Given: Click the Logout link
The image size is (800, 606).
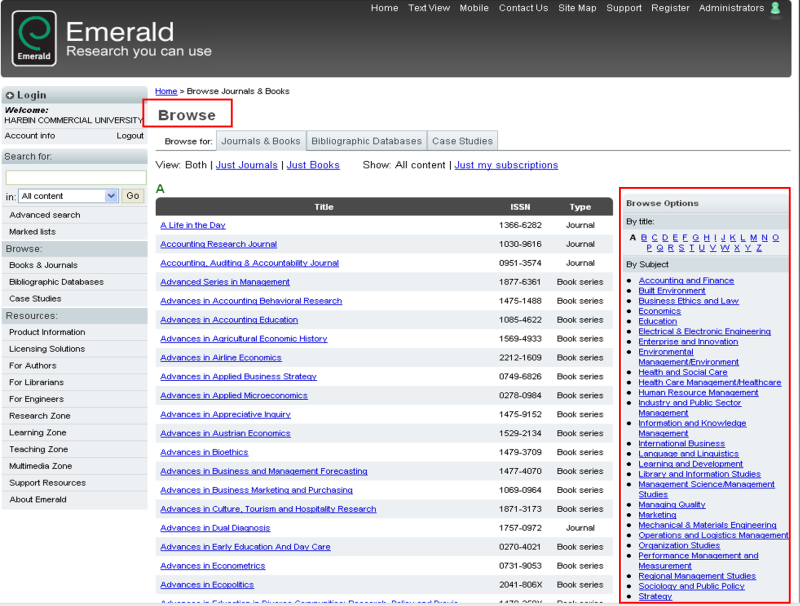Looking at the screenshot, I should tap(130, 136).
